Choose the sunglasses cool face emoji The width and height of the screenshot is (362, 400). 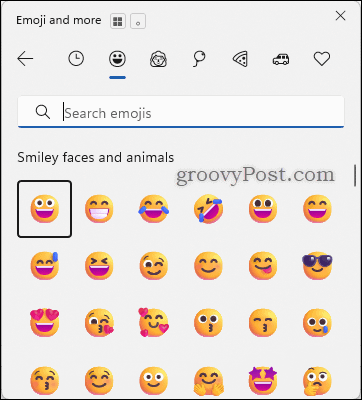point(317,266)
